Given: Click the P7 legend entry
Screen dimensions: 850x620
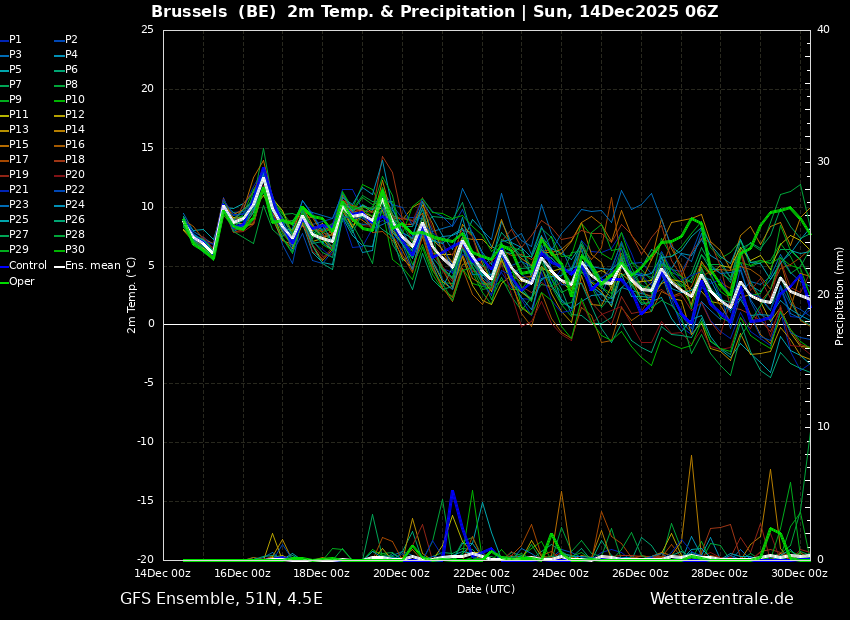Looking at the screenshot, I should [x=15, y=85].
